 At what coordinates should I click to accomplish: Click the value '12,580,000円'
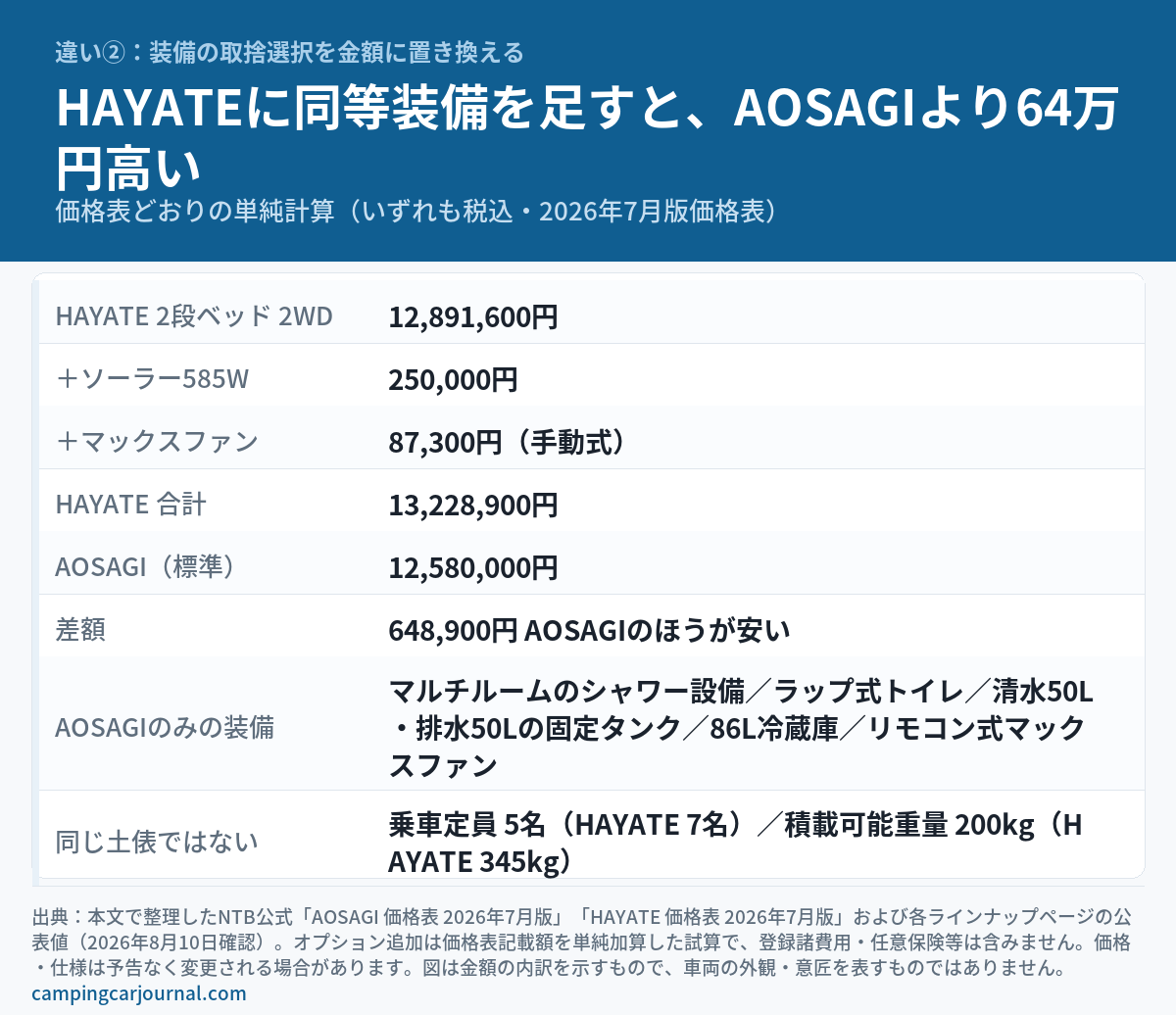(473, 567)
